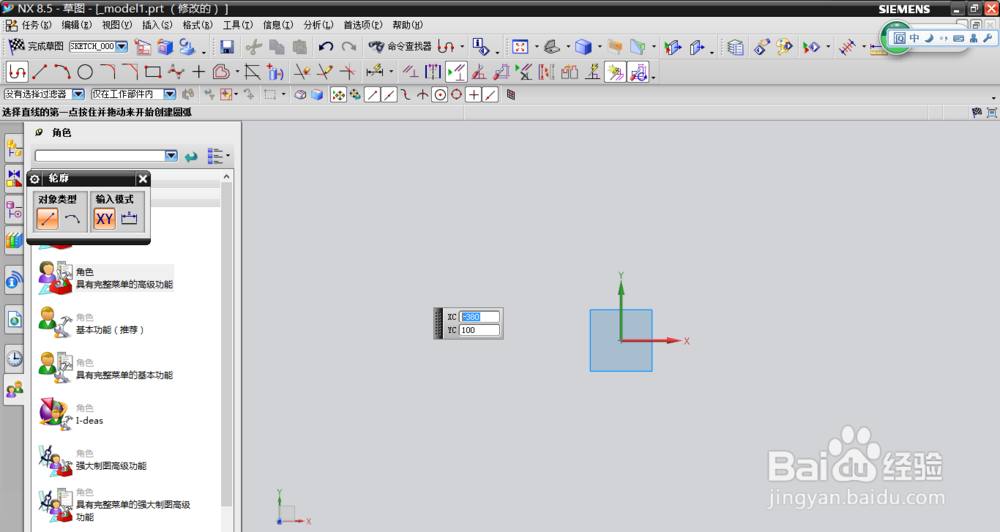
Task: Click the XC coordinate input field
Action: (x=480, y=317)
